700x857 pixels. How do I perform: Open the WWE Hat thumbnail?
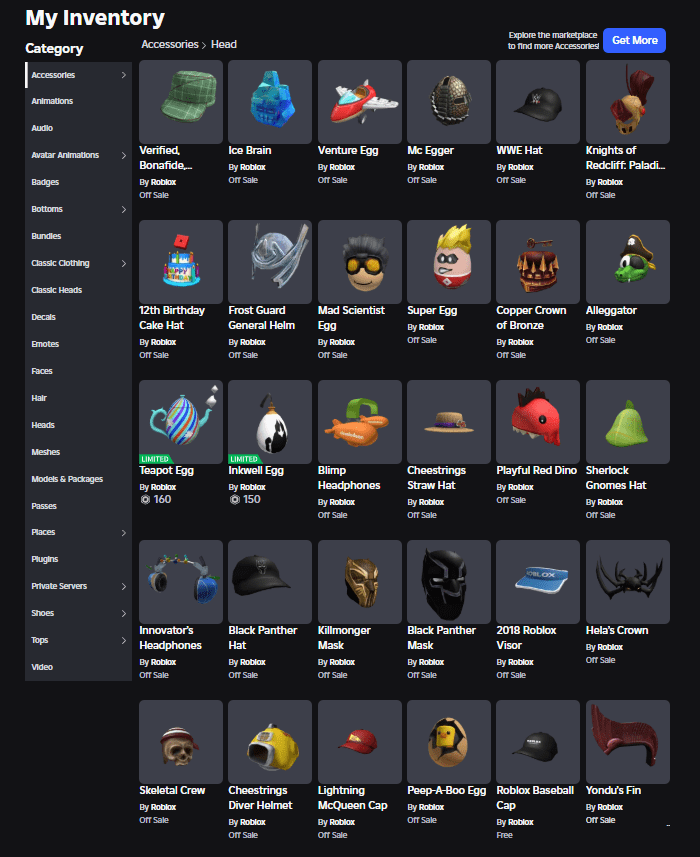[x=538, y=102]
